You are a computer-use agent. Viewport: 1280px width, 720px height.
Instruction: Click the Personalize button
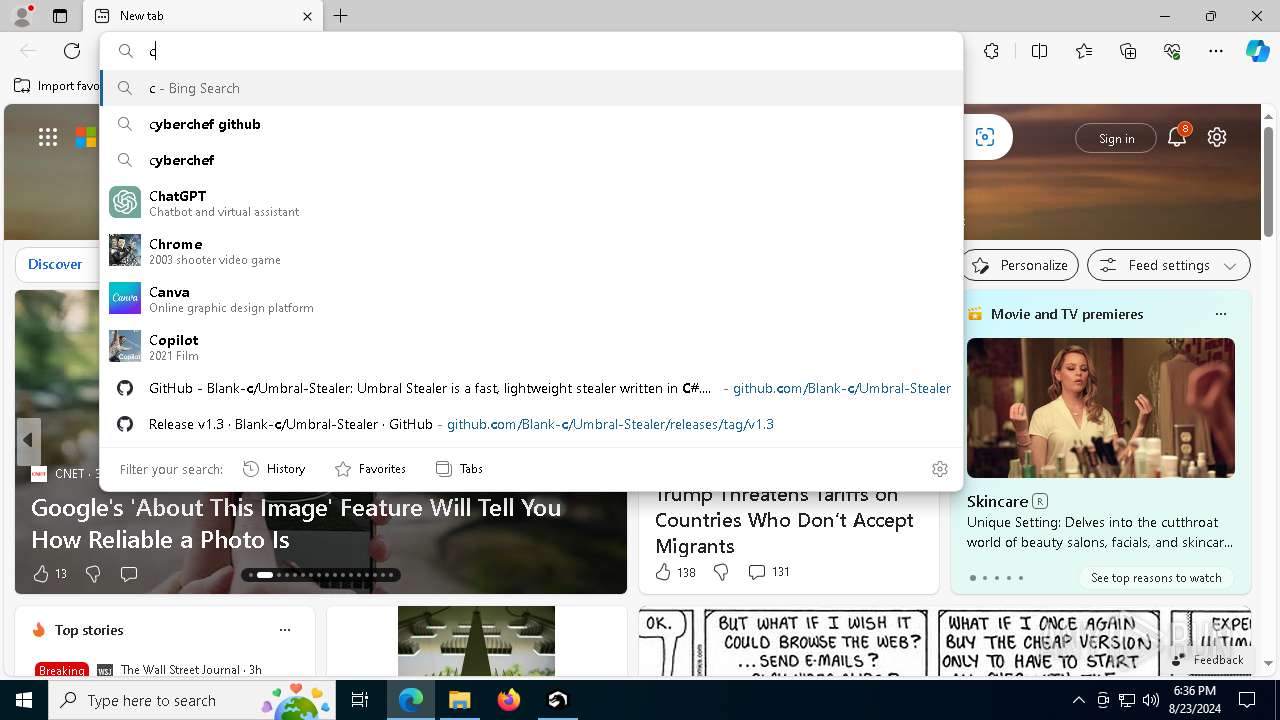coord(1021,265)
